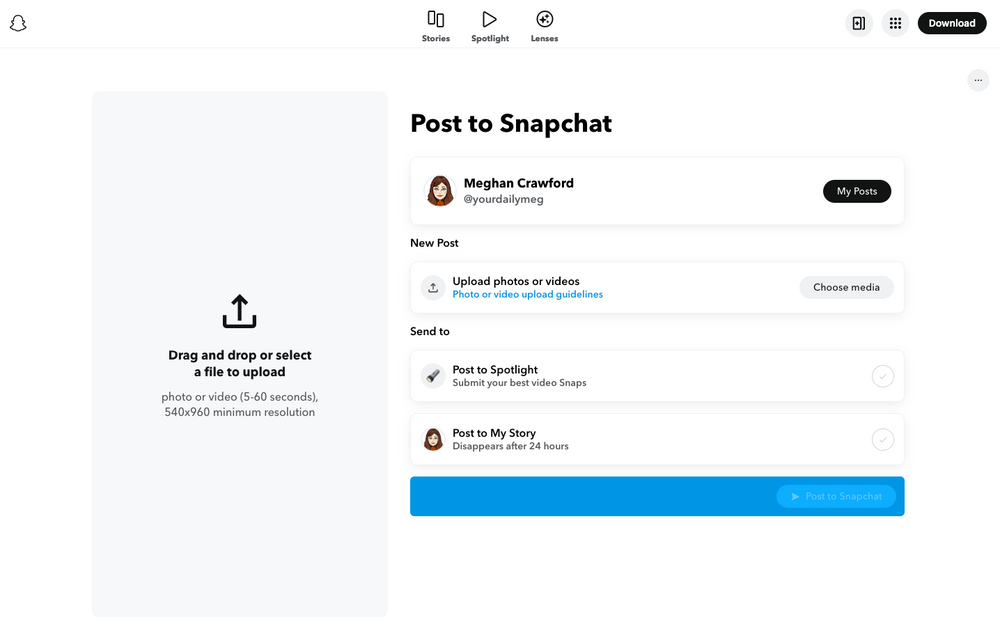The height and width of the screenshot is (625, 1000).
Task: Enable Post to Spotlight
Action: (x=883, y=376)
